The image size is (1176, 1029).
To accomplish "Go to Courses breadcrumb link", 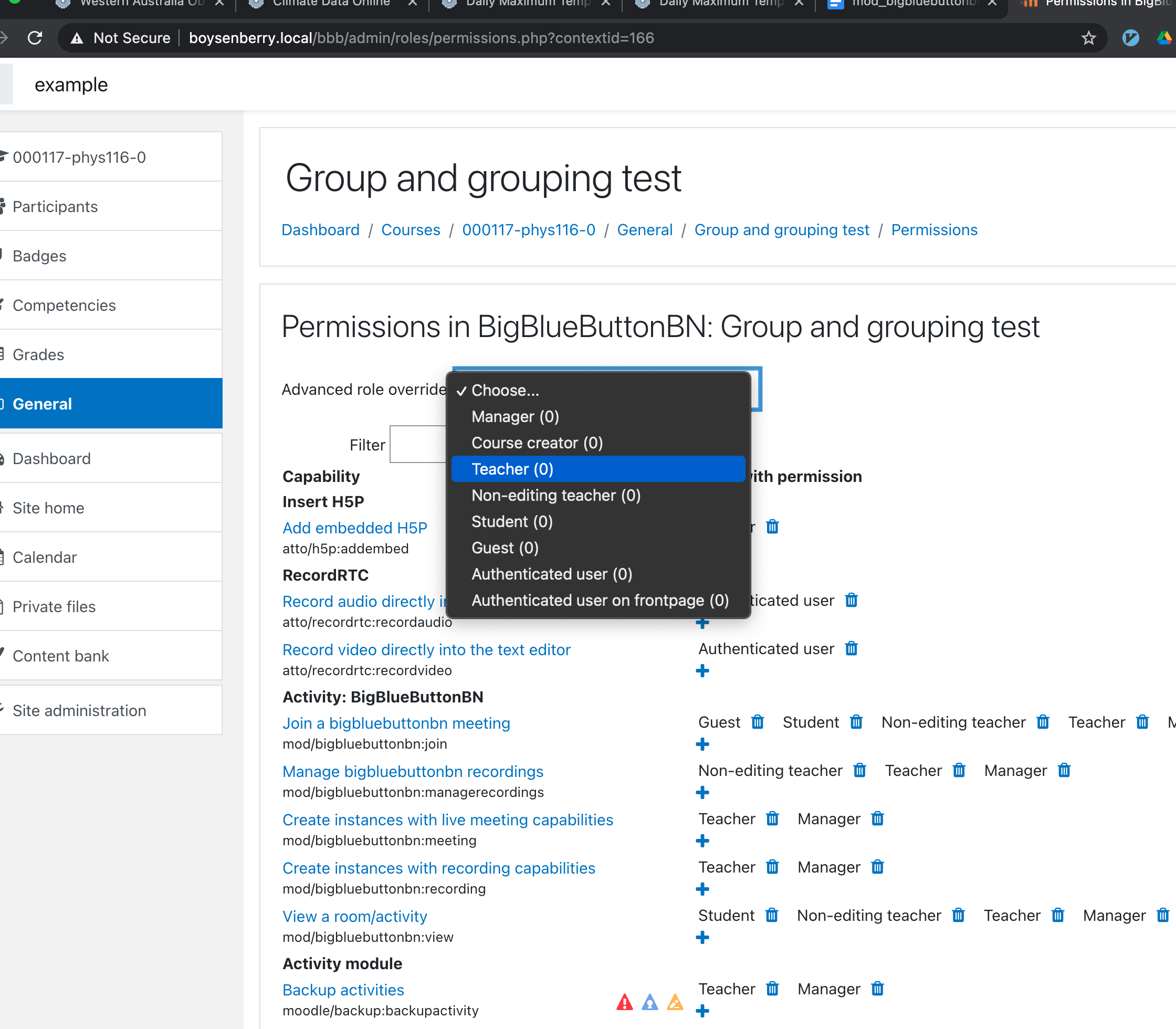I will [x=411, y=230].
